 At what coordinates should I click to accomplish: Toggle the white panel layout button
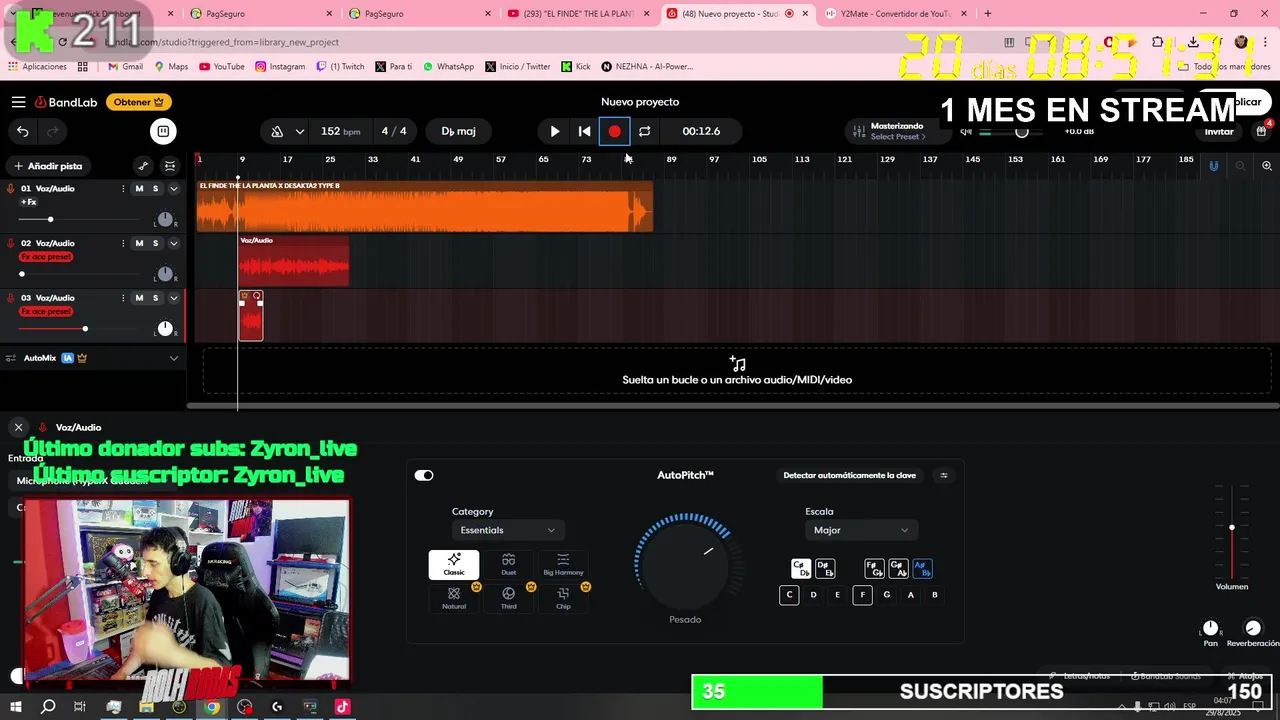click(x=163, y=131)
